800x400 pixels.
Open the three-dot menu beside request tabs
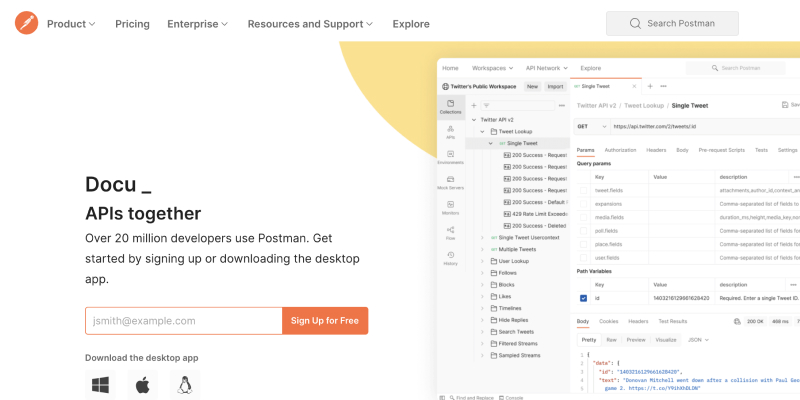(x=663, y=86)
